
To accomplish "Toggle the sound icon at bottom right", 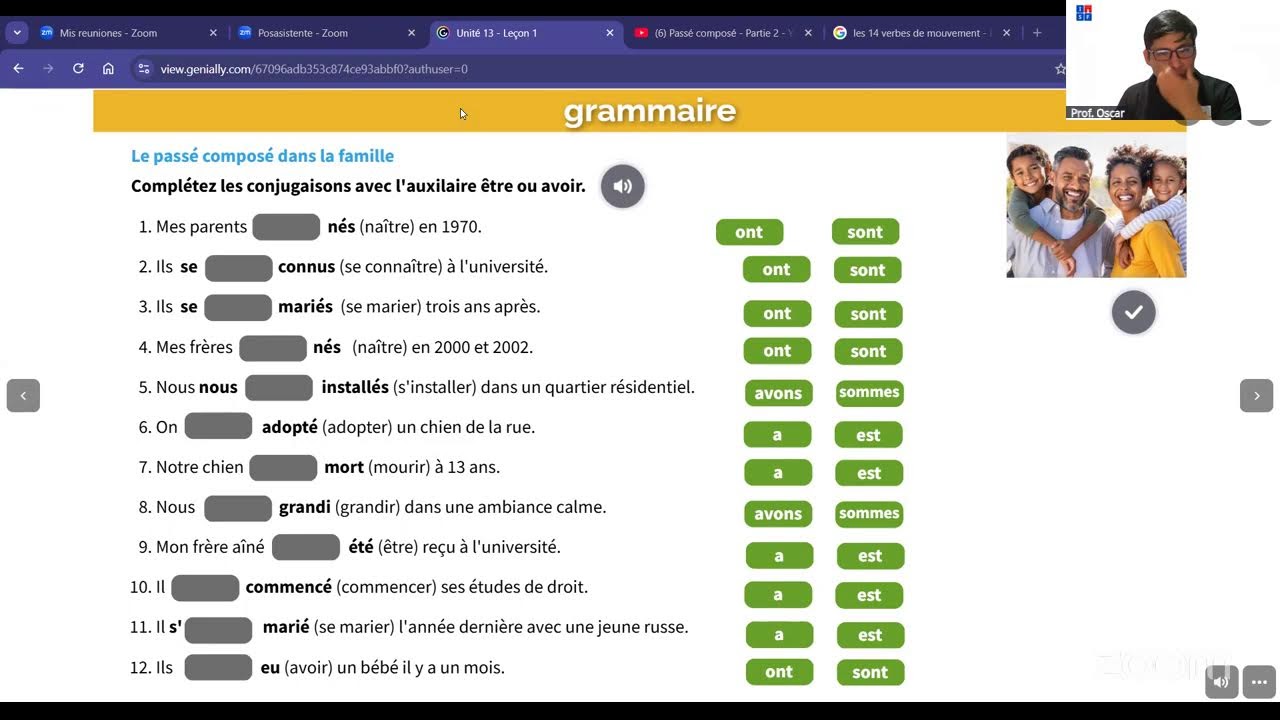I will (1221, 682).
